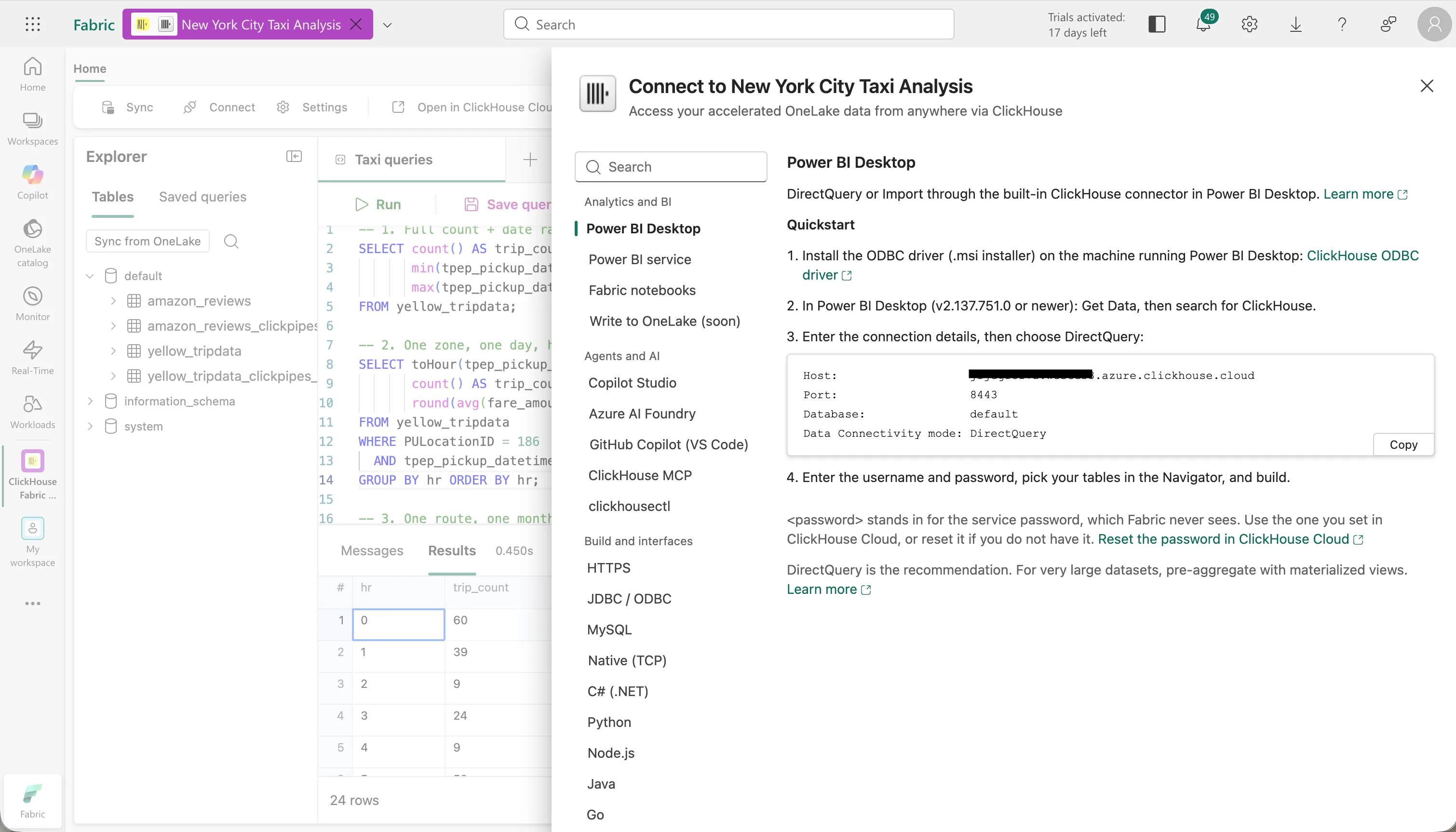Open Learn more link after Power BI Desktop description
The width and height of the screenshot is (1456, 832).
(x=1365, y=194)
